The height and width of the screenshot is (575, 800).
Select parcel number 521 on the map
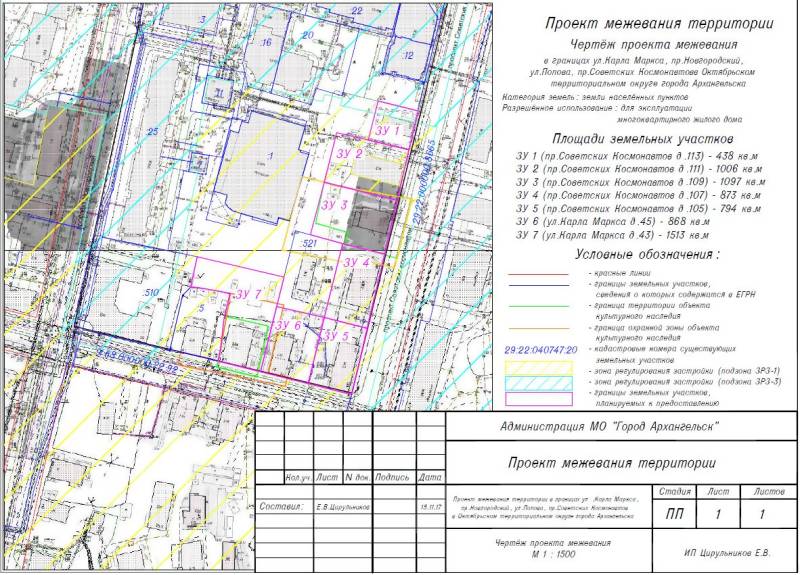(309, 244)
